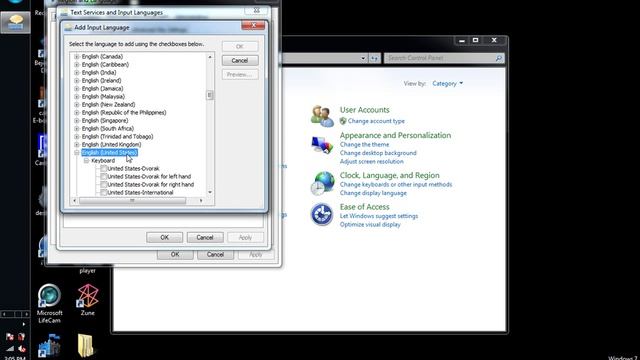The image size is (640, 360).
Task: Expand the English (India) node
Action: point(77,73)
